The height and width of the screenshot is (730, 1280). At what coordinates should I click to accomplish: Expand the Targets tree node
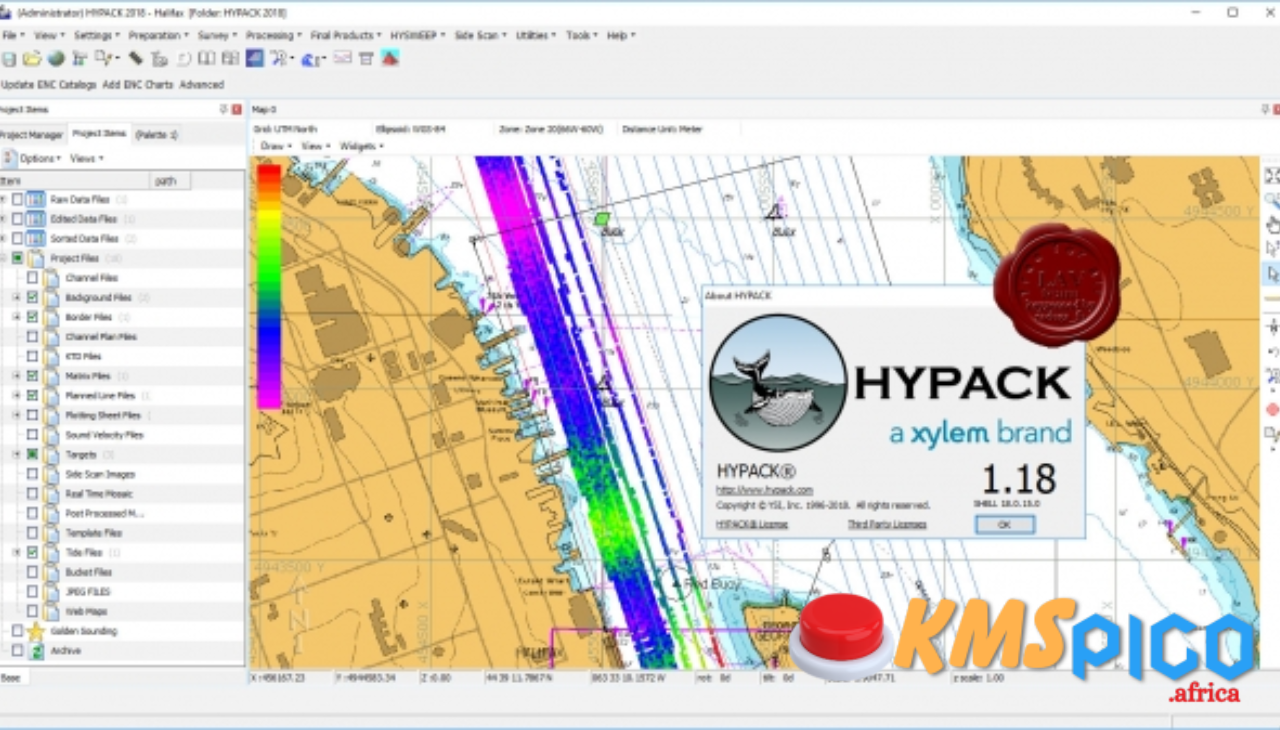(x=16, y=454)
